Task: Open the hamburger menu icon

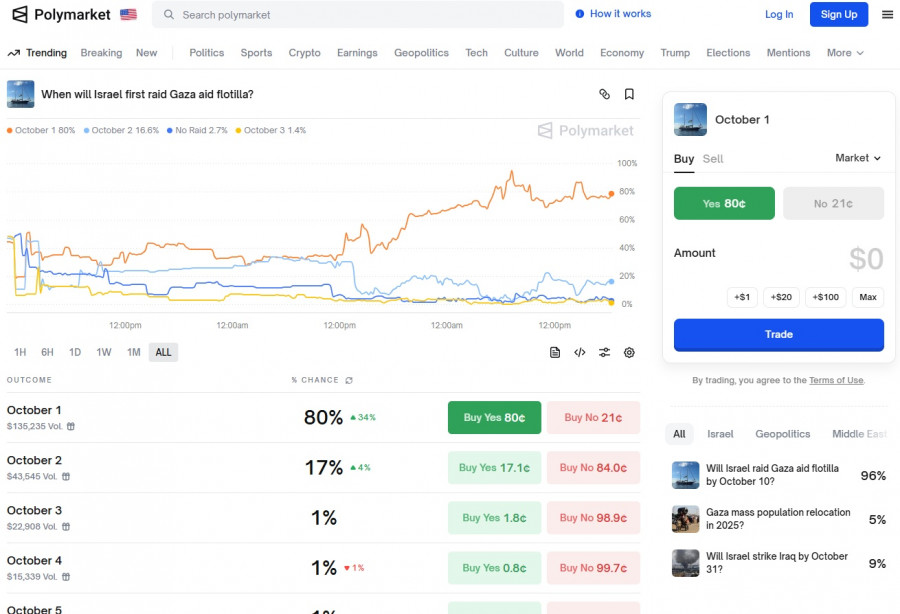Action: click(x=887, y=15)
